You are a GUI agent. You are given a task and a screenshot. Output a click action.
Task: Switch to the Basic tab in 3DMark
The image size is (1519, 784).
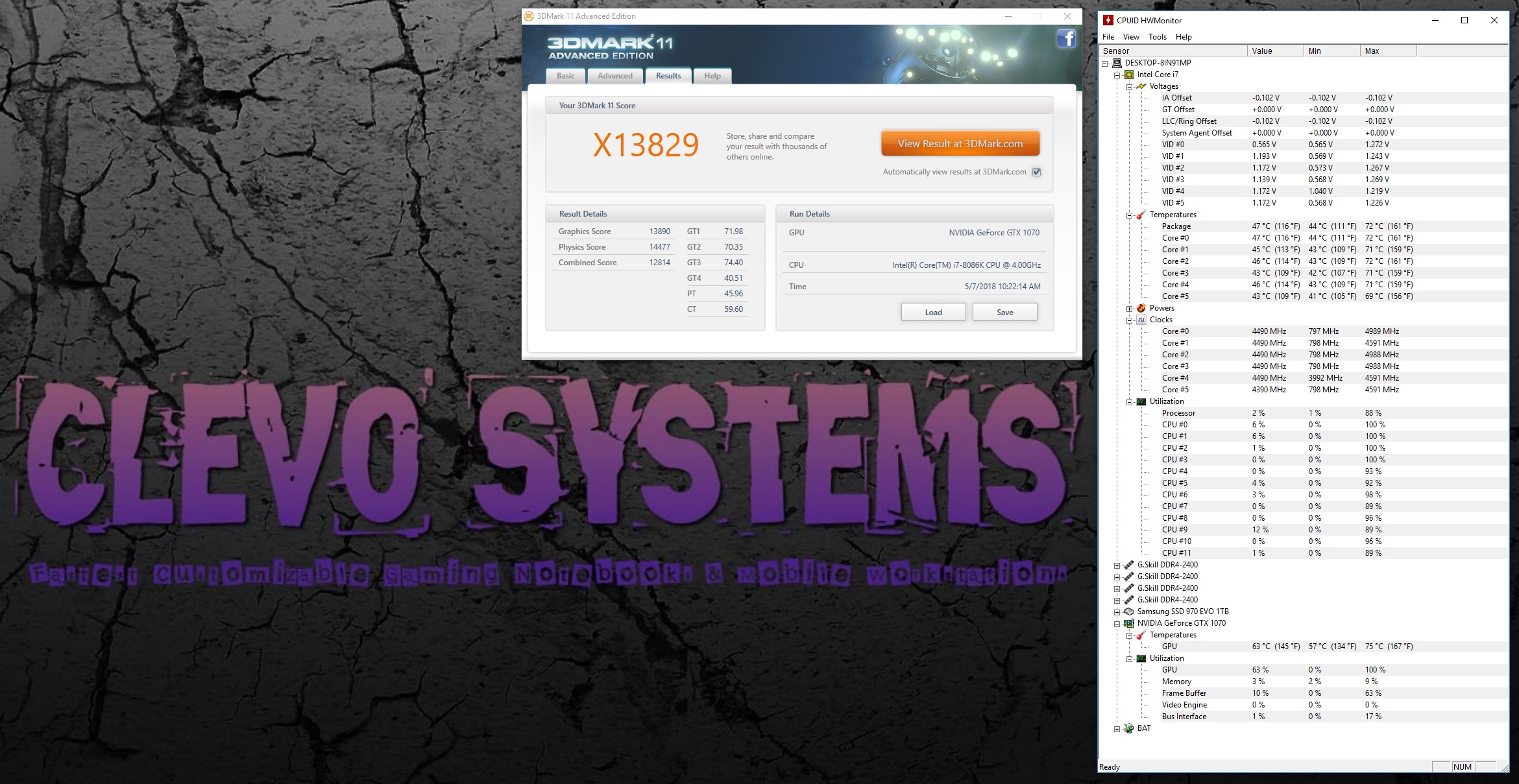565,76
